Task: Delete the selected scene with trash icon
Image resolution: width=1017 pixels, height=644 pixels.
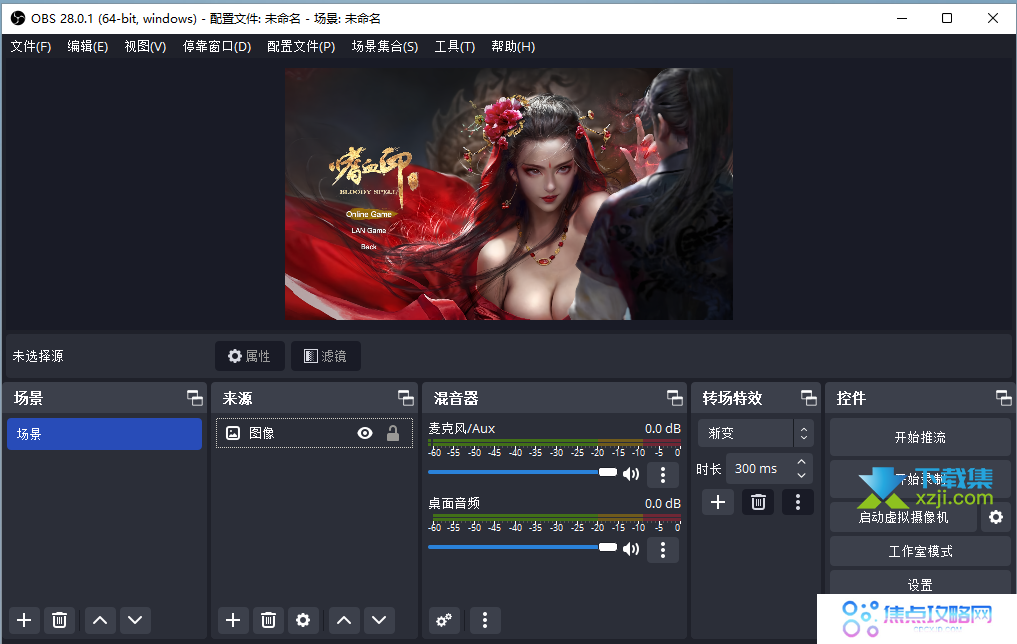Action: (59, 621)
